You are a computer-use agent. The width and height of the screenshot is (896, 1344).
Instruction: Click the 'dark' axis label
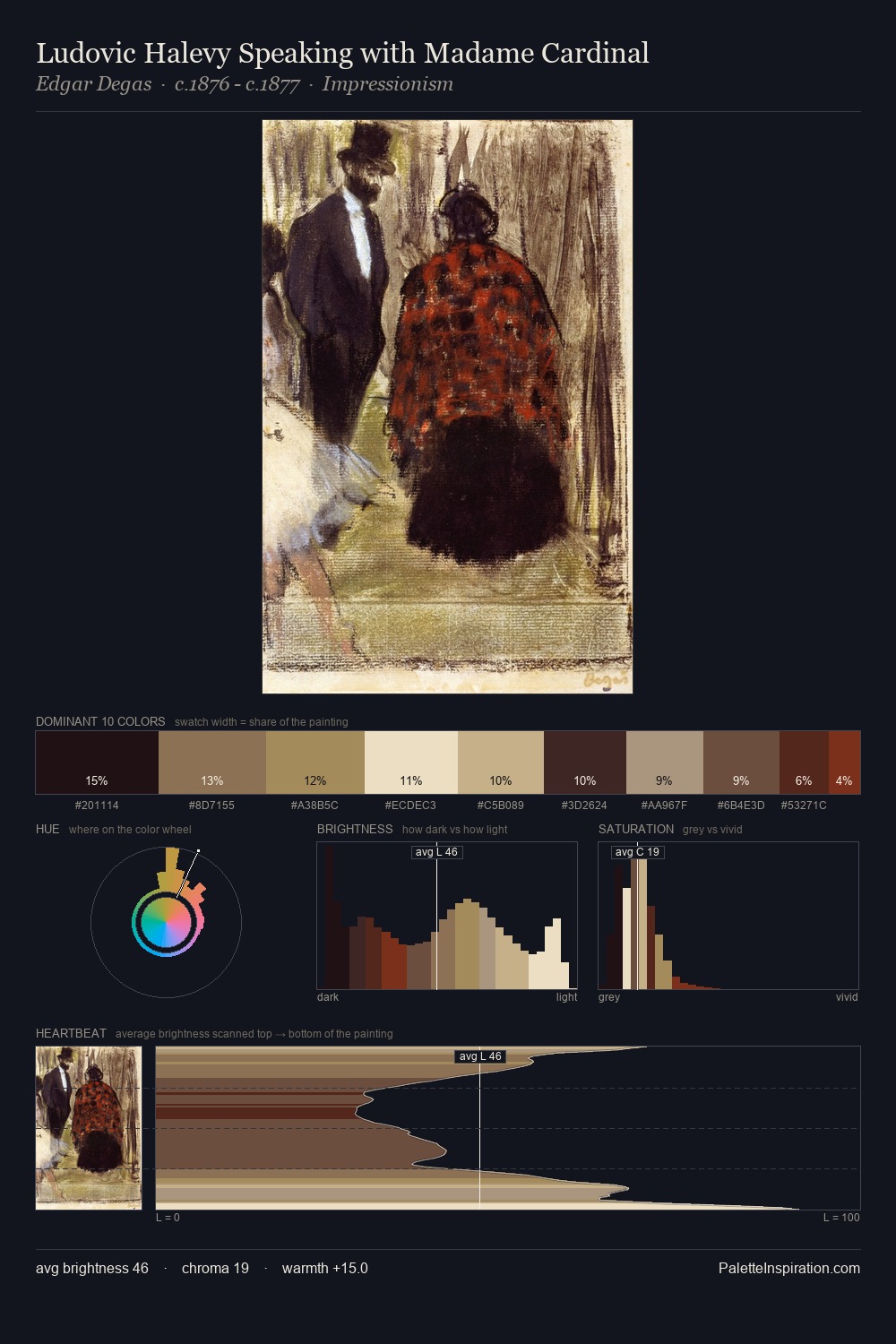click(x=328, y=997)
